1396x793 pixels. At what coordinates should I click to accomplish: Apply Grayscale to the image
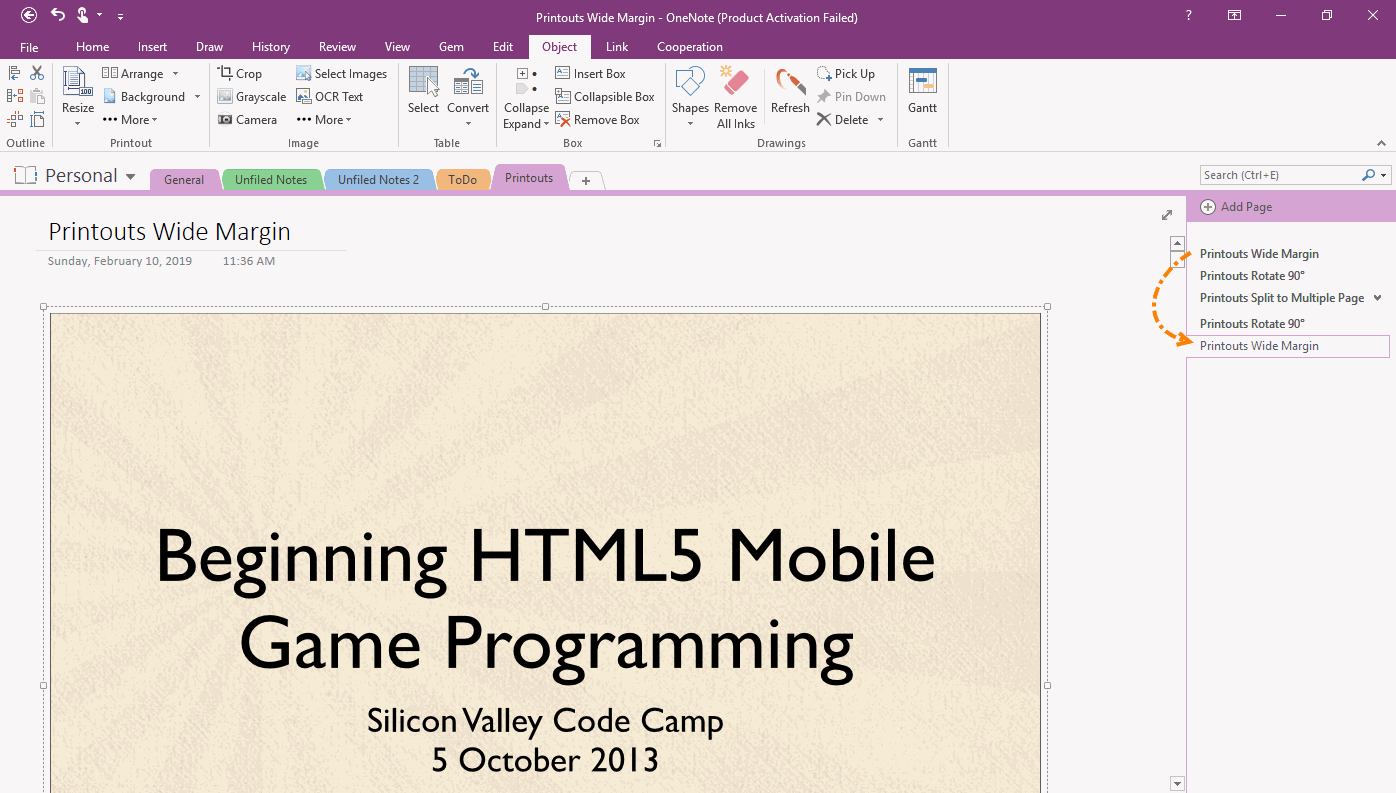pyautogui.click(x=252, y=97)
